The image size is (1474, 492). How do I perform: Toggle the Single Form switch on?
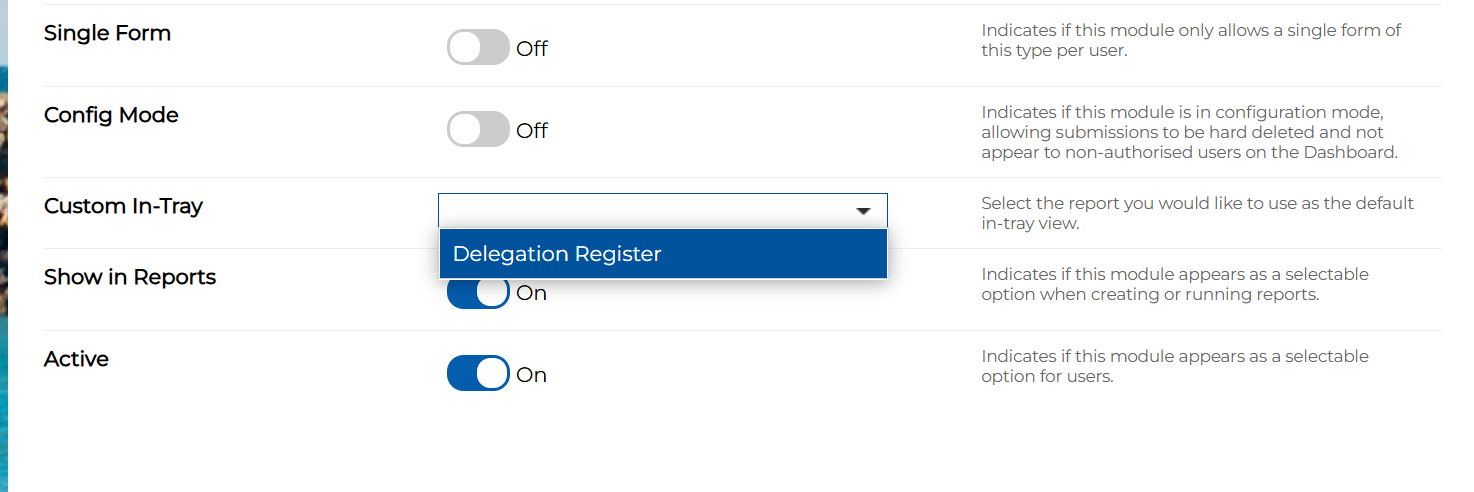[478, 48]
